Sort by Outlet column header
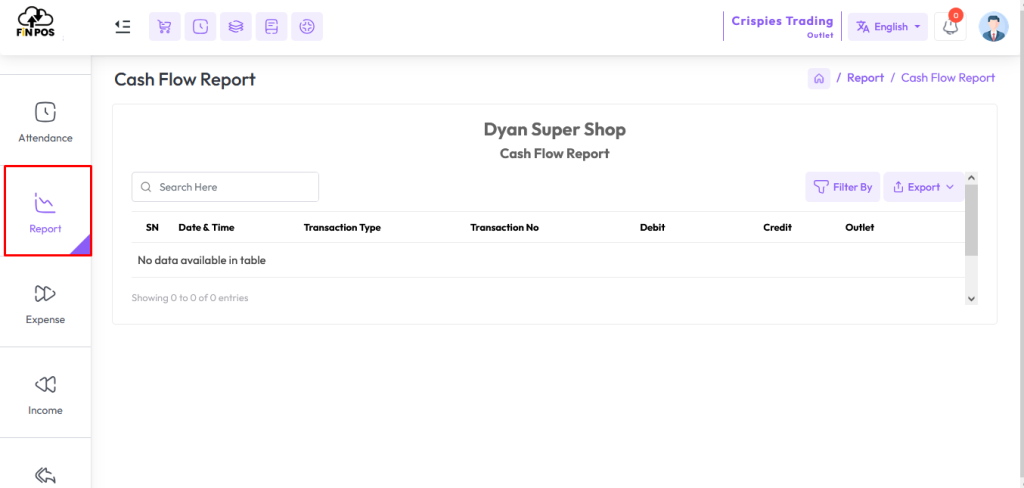Viewport: 1024px width, 488px height. [859, 227]
